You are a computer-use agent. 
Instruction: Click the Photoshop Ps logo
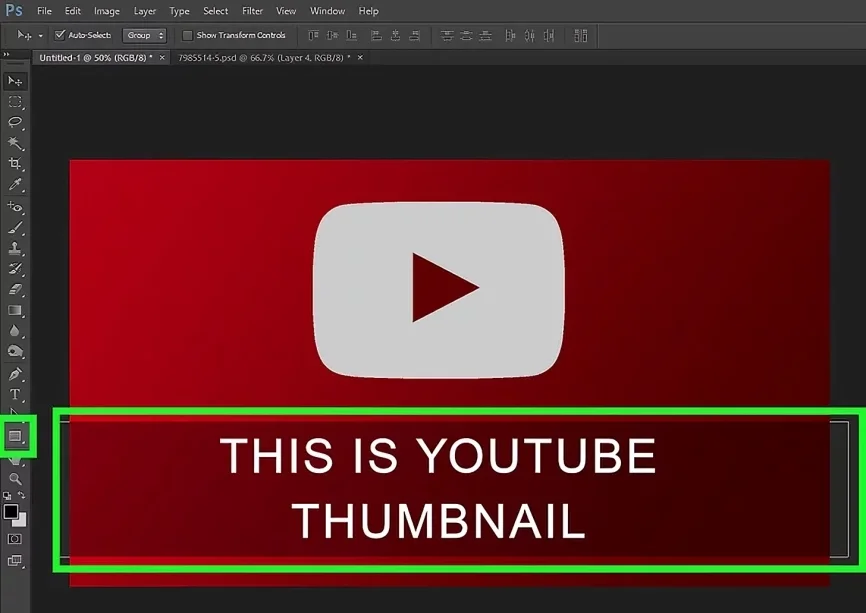14,10
